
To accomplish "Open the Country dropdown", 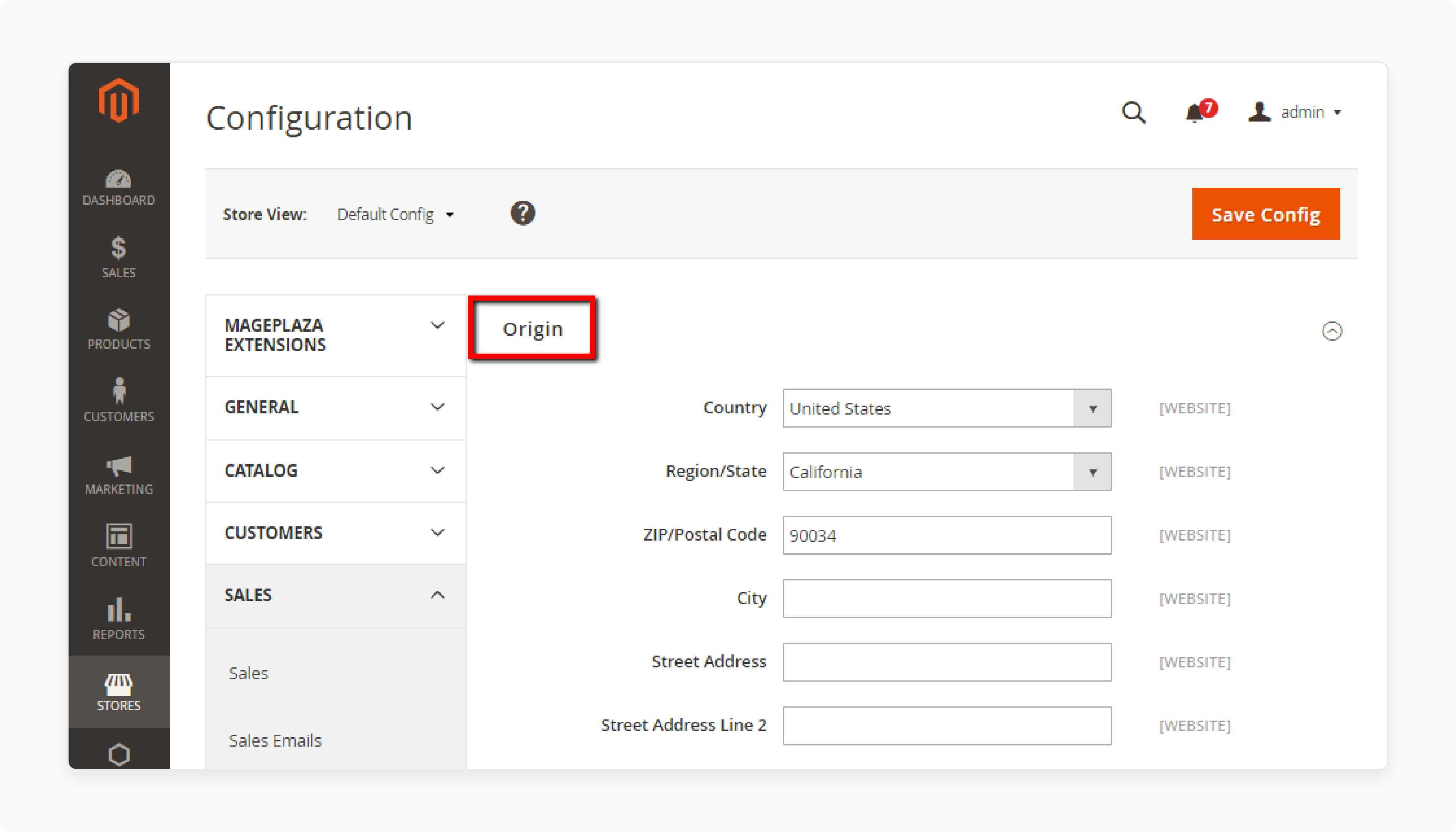I will 947,408.
